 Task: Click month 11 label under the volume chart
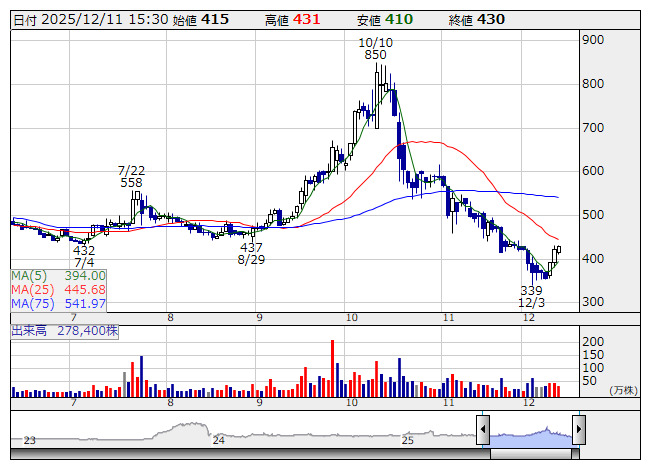click(x=448, y=403)
